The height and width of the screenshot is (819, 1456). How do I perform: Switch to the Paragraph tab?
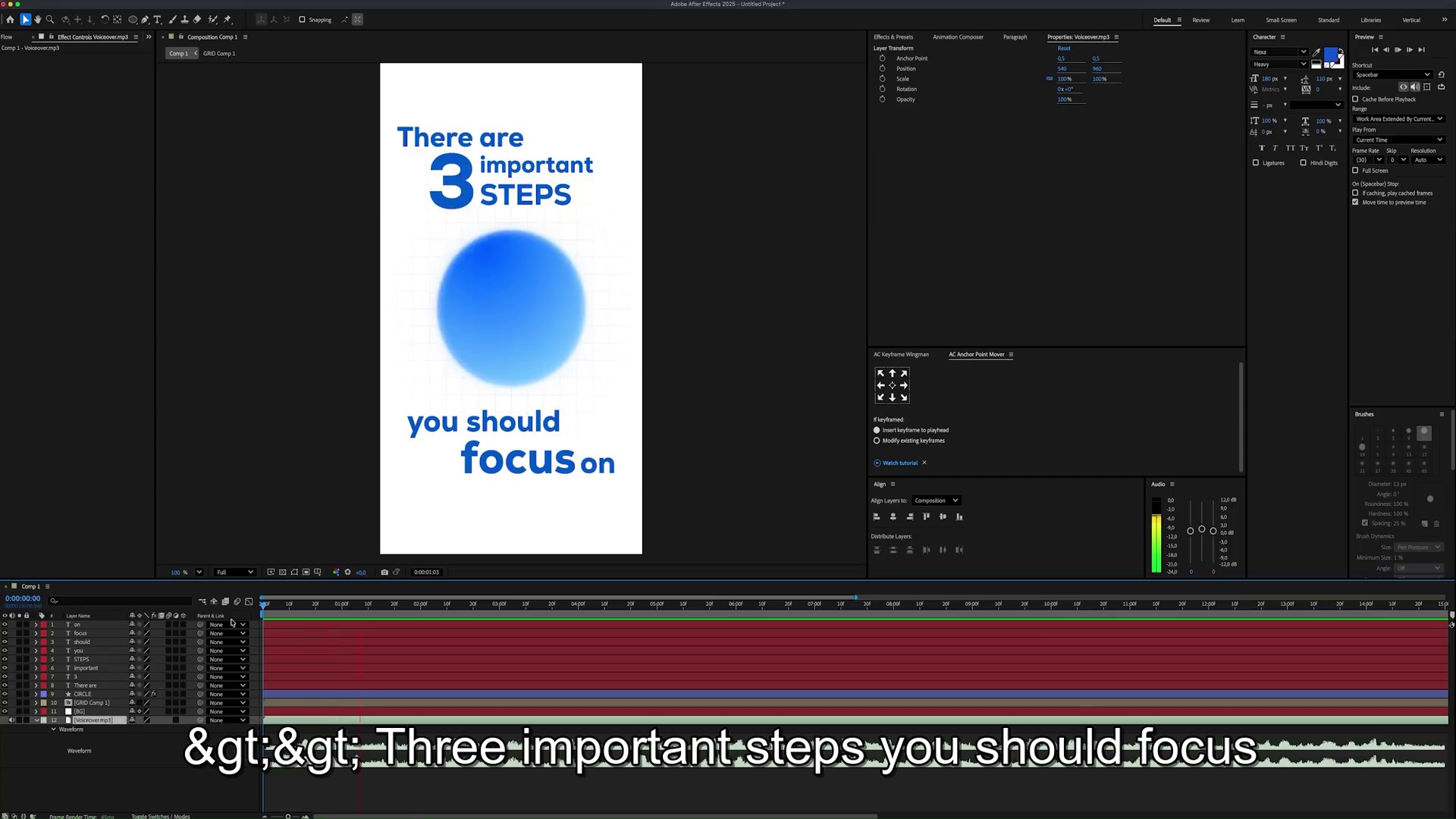1015,37
